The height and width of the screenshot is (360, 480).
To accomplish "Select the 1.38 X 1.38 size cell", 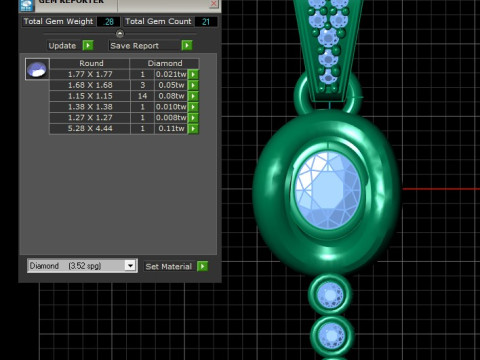I will point(90,107).
